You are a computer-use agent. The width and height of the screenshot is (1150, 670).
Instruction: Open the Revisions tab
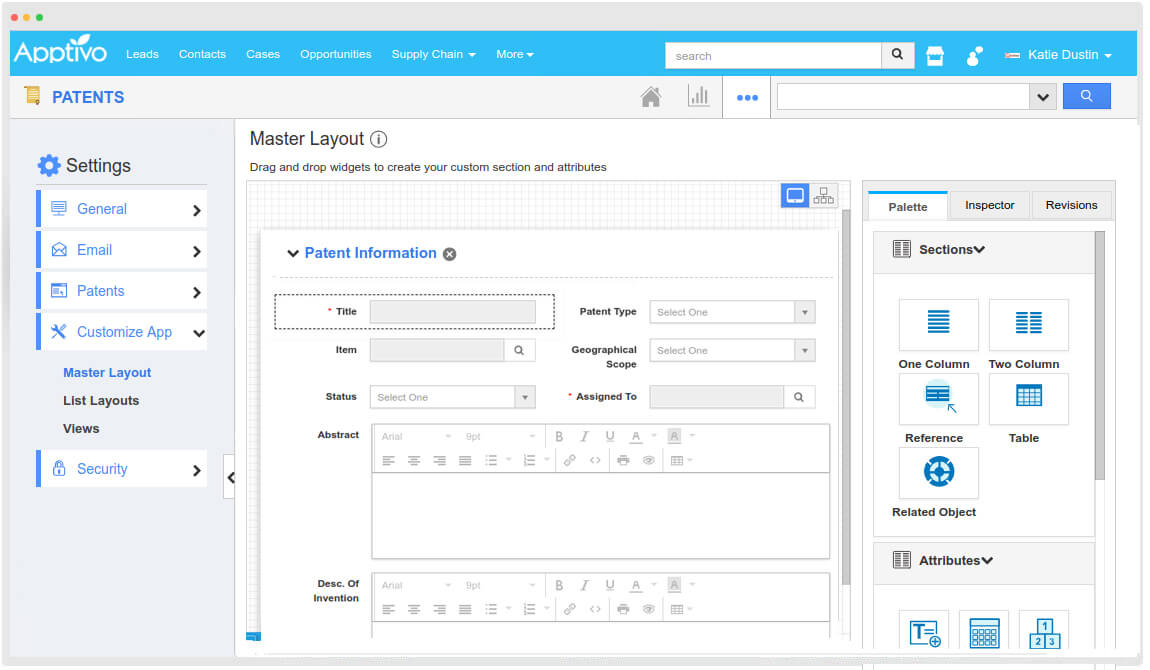(x=1071, y=205)
